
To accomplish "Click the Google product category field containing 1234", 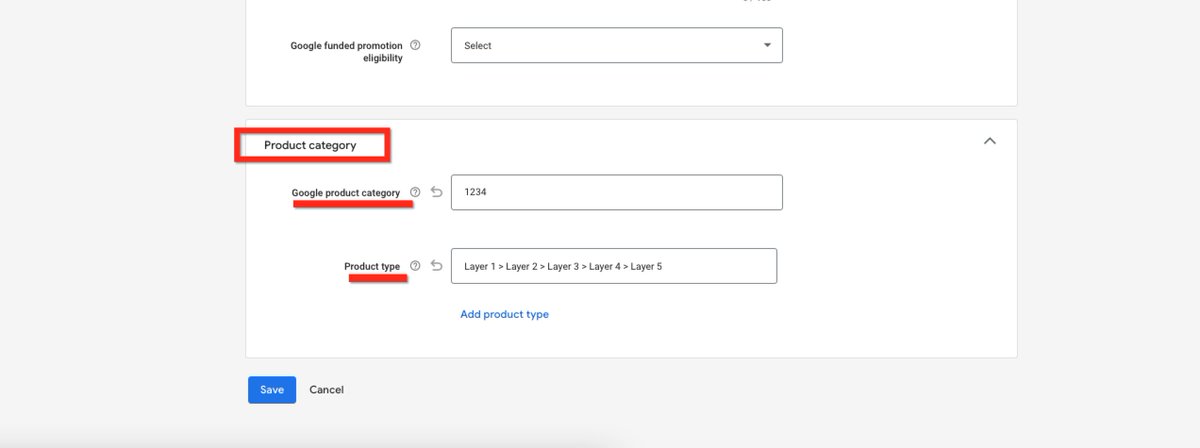I will pos(616,192).
